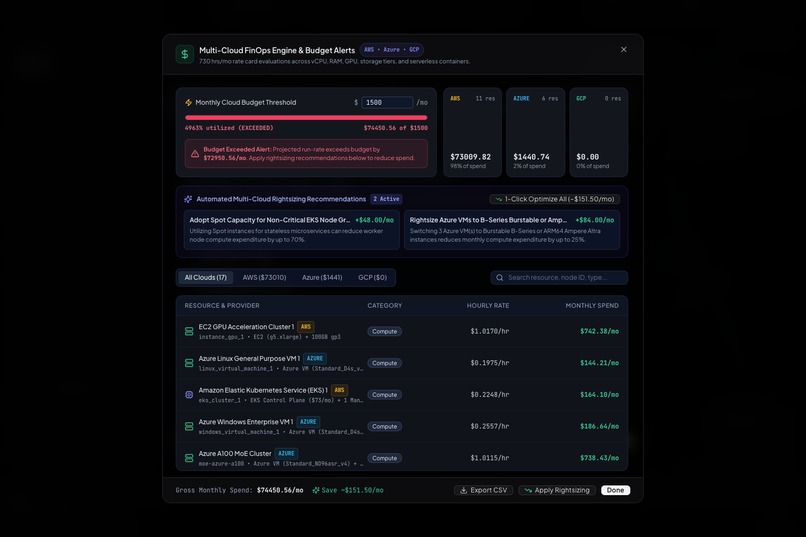
Task: Click Compute badge in EC2 GPU row
Action: point(384,331)
